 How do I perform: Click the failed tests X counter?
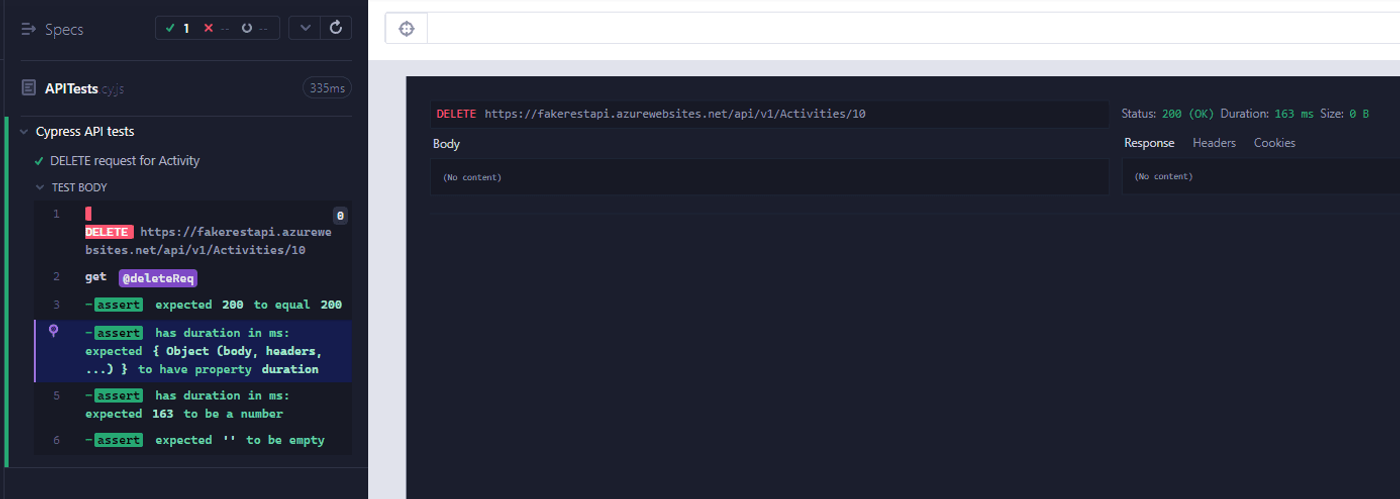click(x=217, y=28)
